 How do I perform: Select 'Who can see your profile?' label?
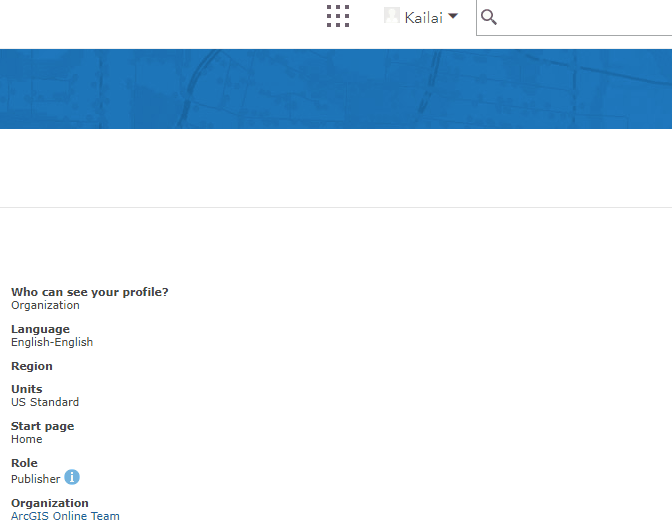(x=90, y=292)
